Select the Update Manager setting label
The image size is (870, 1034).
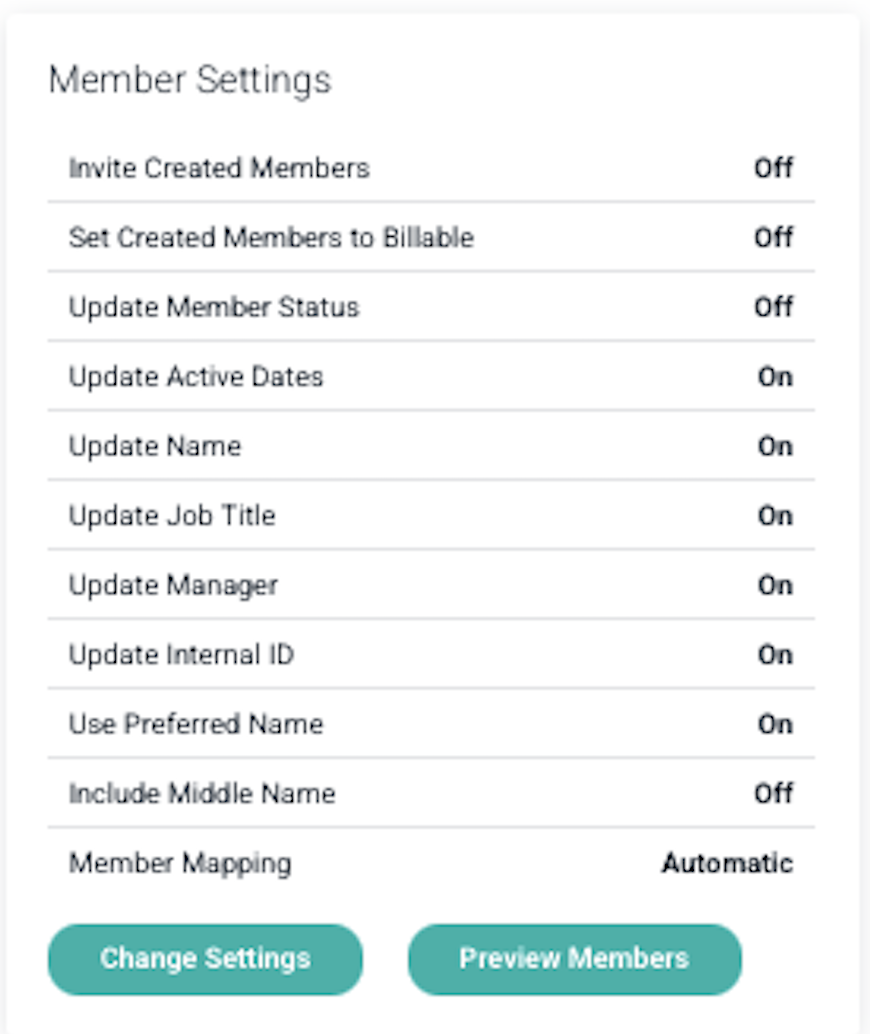point(173,585)
